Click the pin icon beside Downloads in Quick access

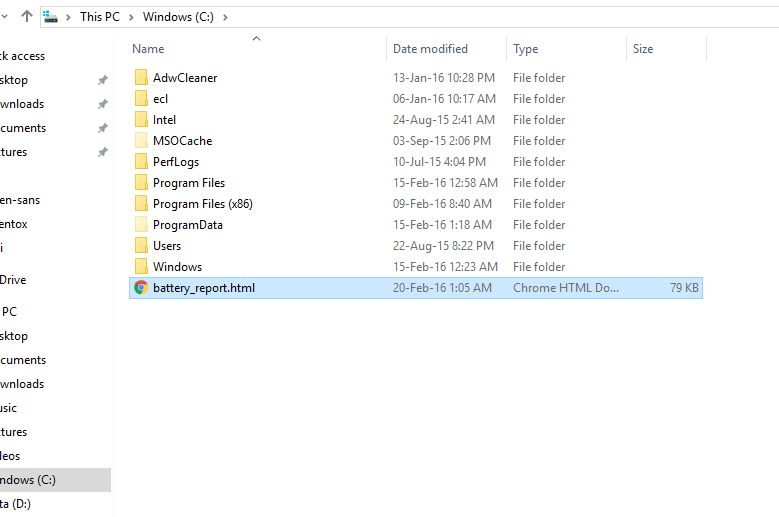click(x=102, y=104)
